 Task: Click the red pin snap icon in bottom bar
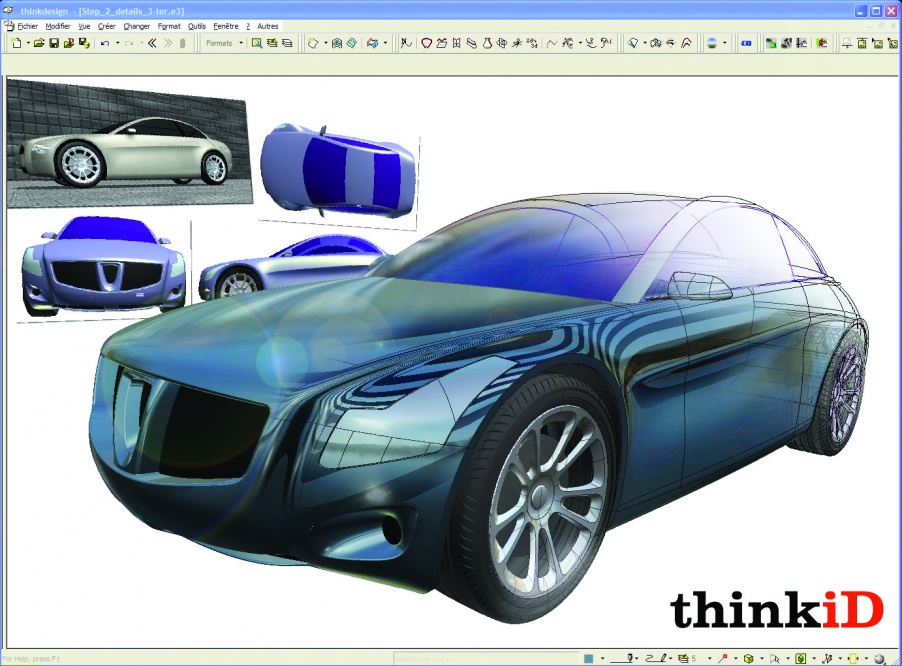[723, 659]
